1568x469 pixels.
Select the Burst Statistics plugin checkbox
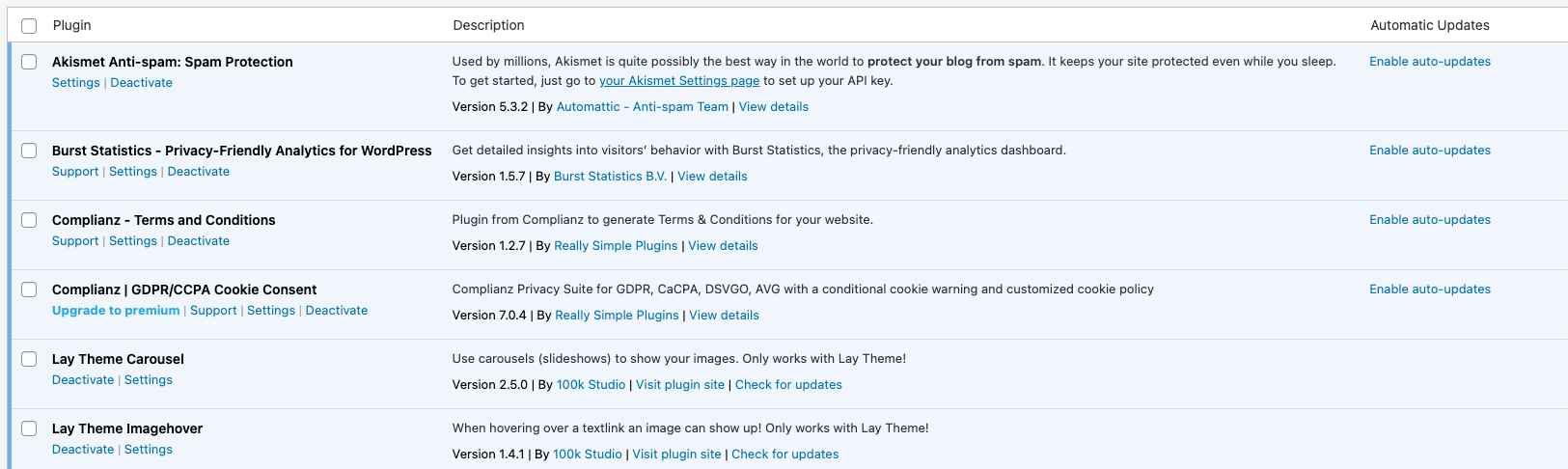click(29, 151)
